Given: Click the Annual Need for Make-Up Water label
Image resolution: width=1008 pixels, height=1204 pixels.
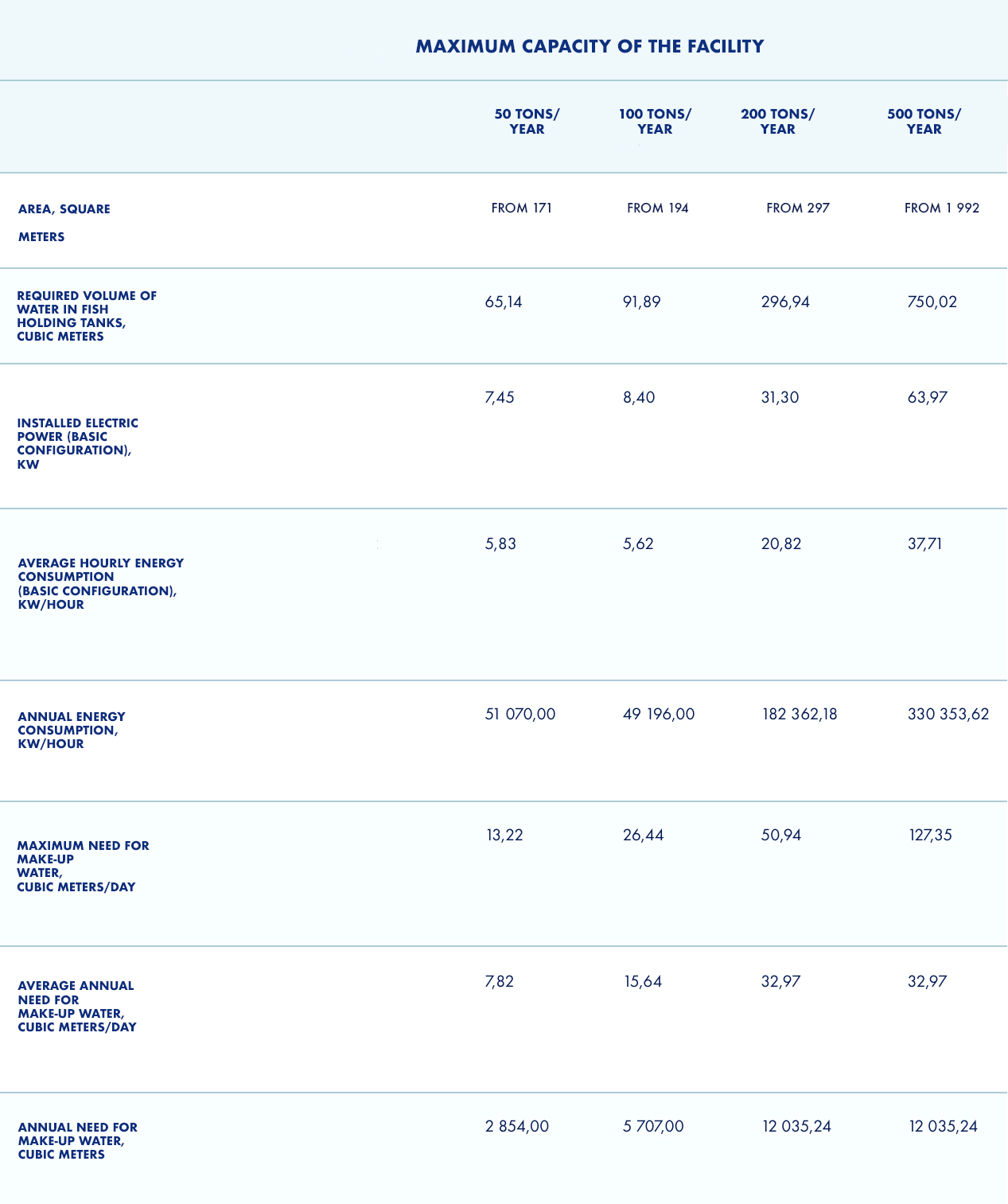Looking at the screenshot, I should [77, 1140].
